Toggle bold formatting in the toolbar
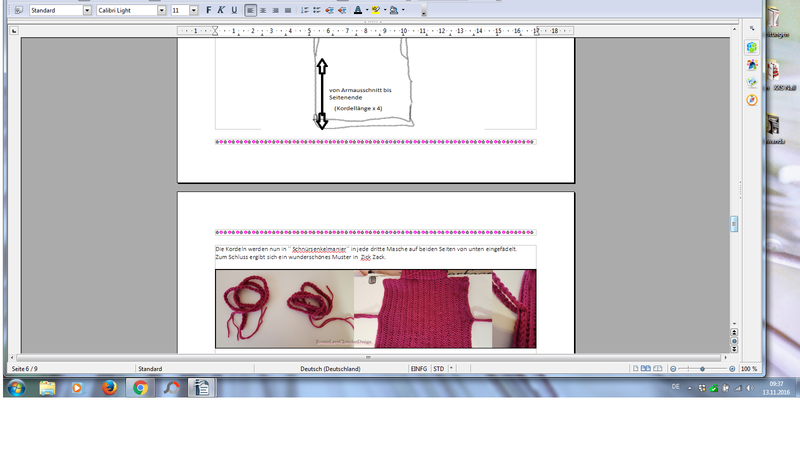This screenshot has width=800, height=450. point(209,10)
